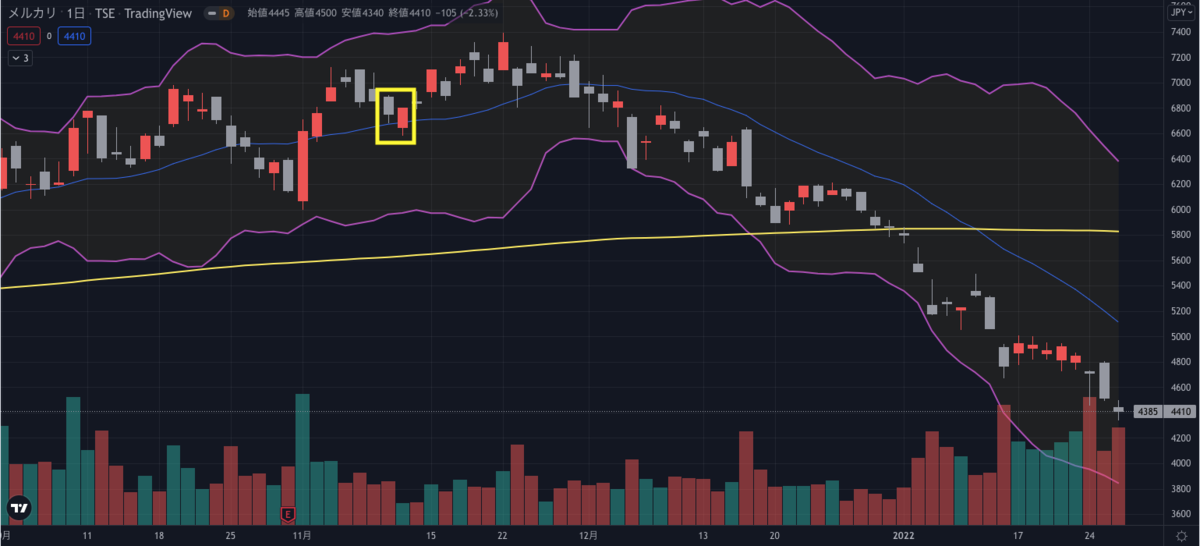
Task: Click the 5800 price level on axis
Action: point(1180,235)
